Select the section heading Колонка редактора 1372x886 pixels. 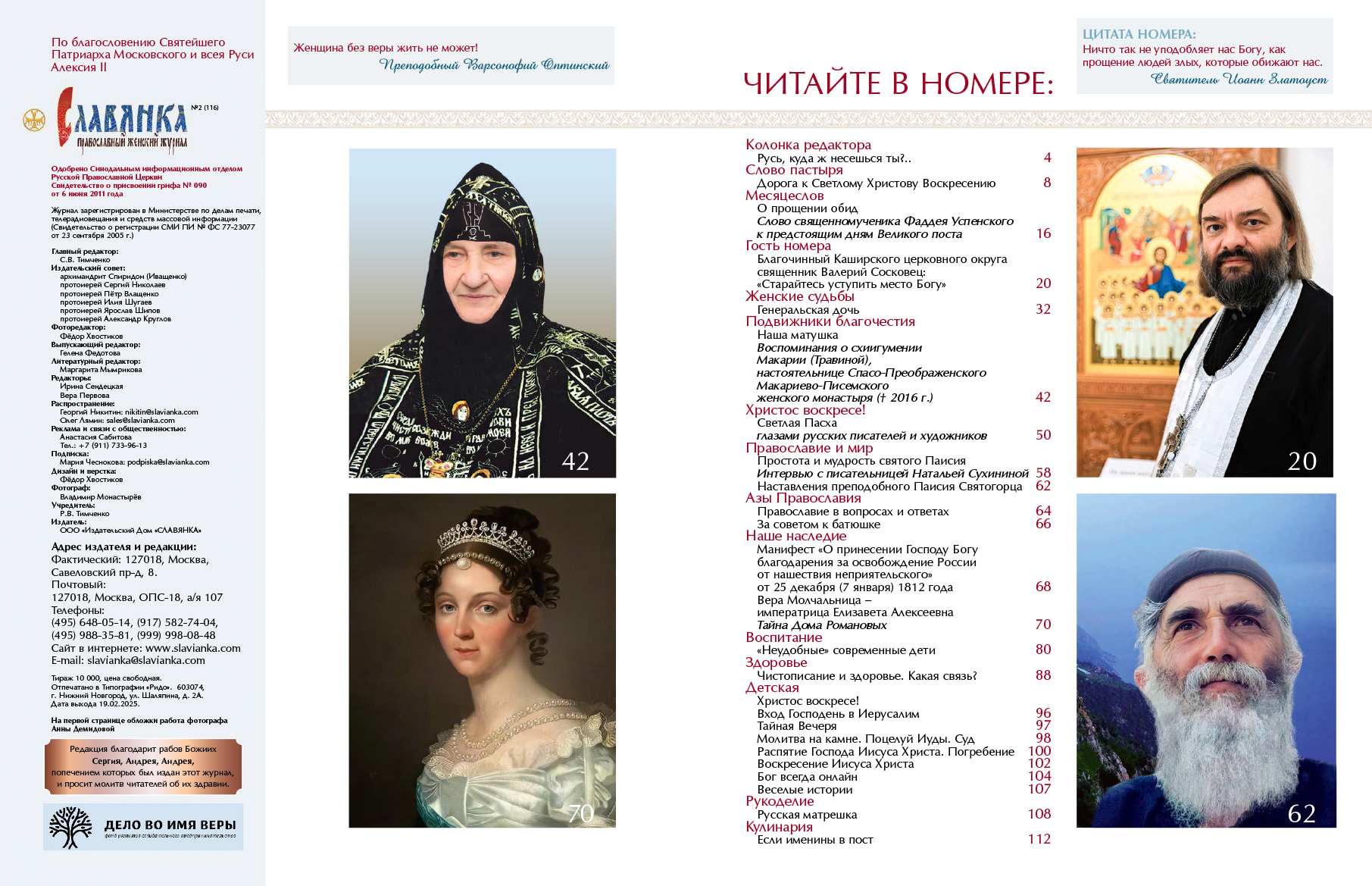[808, 145]
